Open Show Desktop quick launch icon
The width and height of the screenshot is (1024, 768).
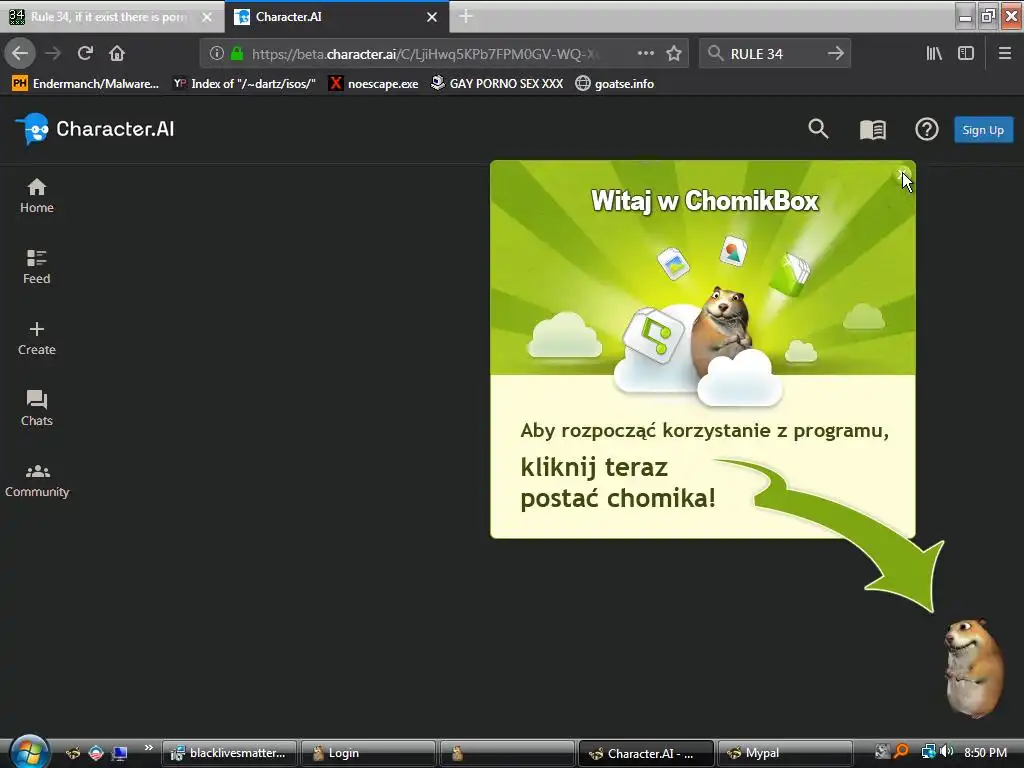pyautogui.click(x=119, y=753)
